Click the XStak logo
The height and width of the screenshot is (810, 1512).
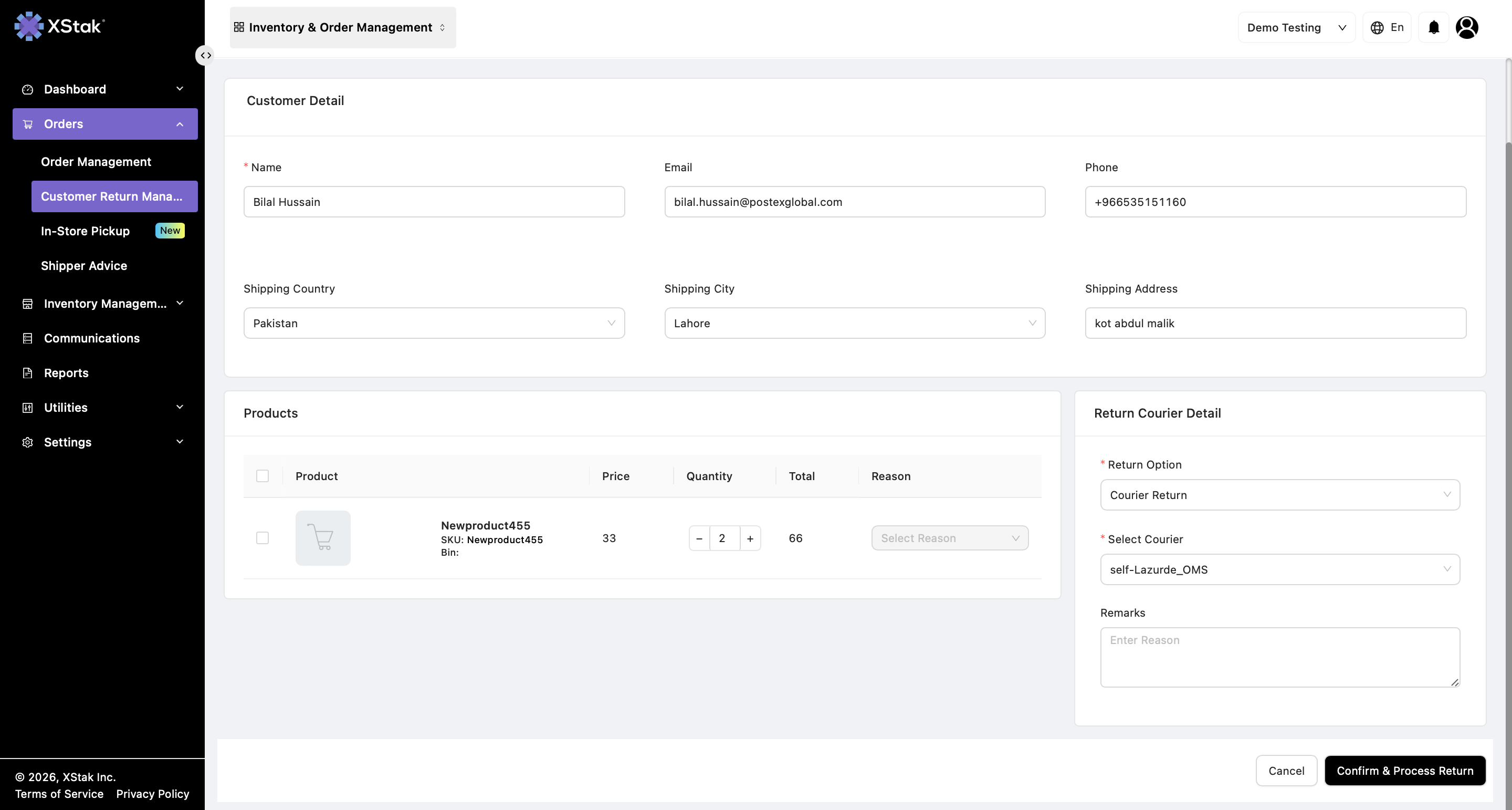click(x=59, y=26)
